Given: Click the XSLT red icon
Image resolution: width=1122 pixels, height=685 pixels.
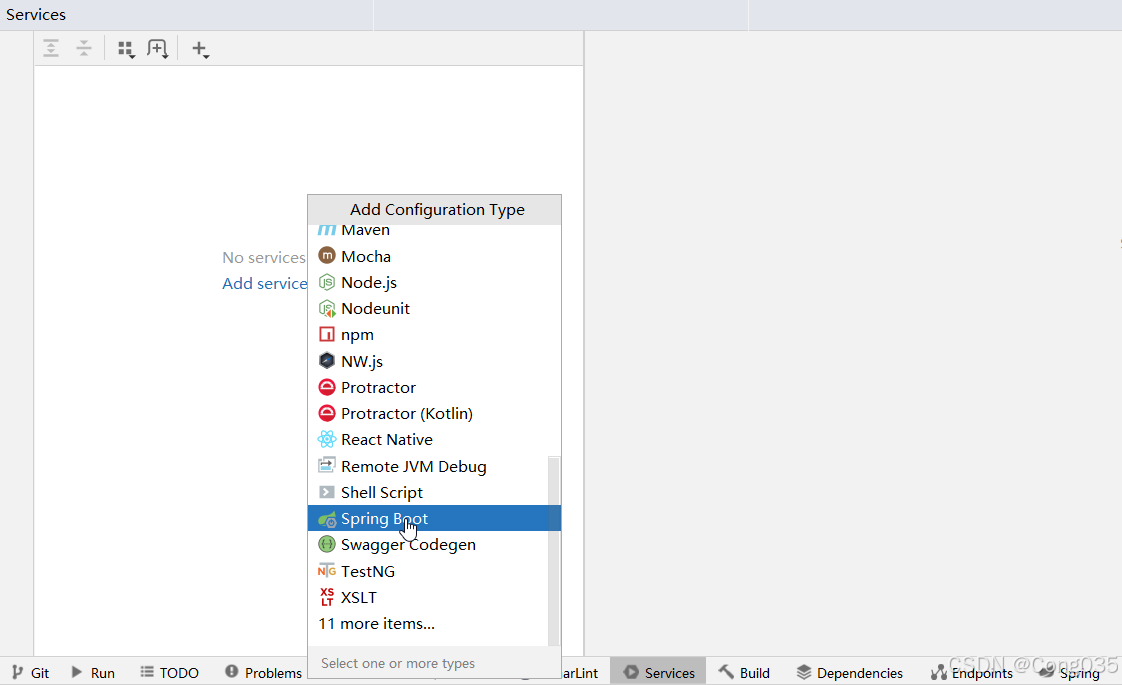Looking at the screenshot, I should click(x=327, y=596).
